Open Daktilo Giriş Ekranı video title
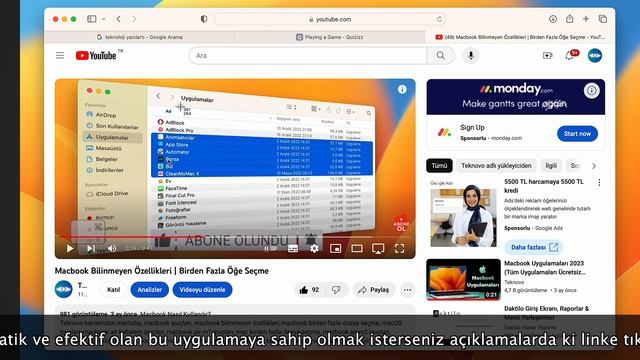 pyautogui.click(x=547, y=313)
